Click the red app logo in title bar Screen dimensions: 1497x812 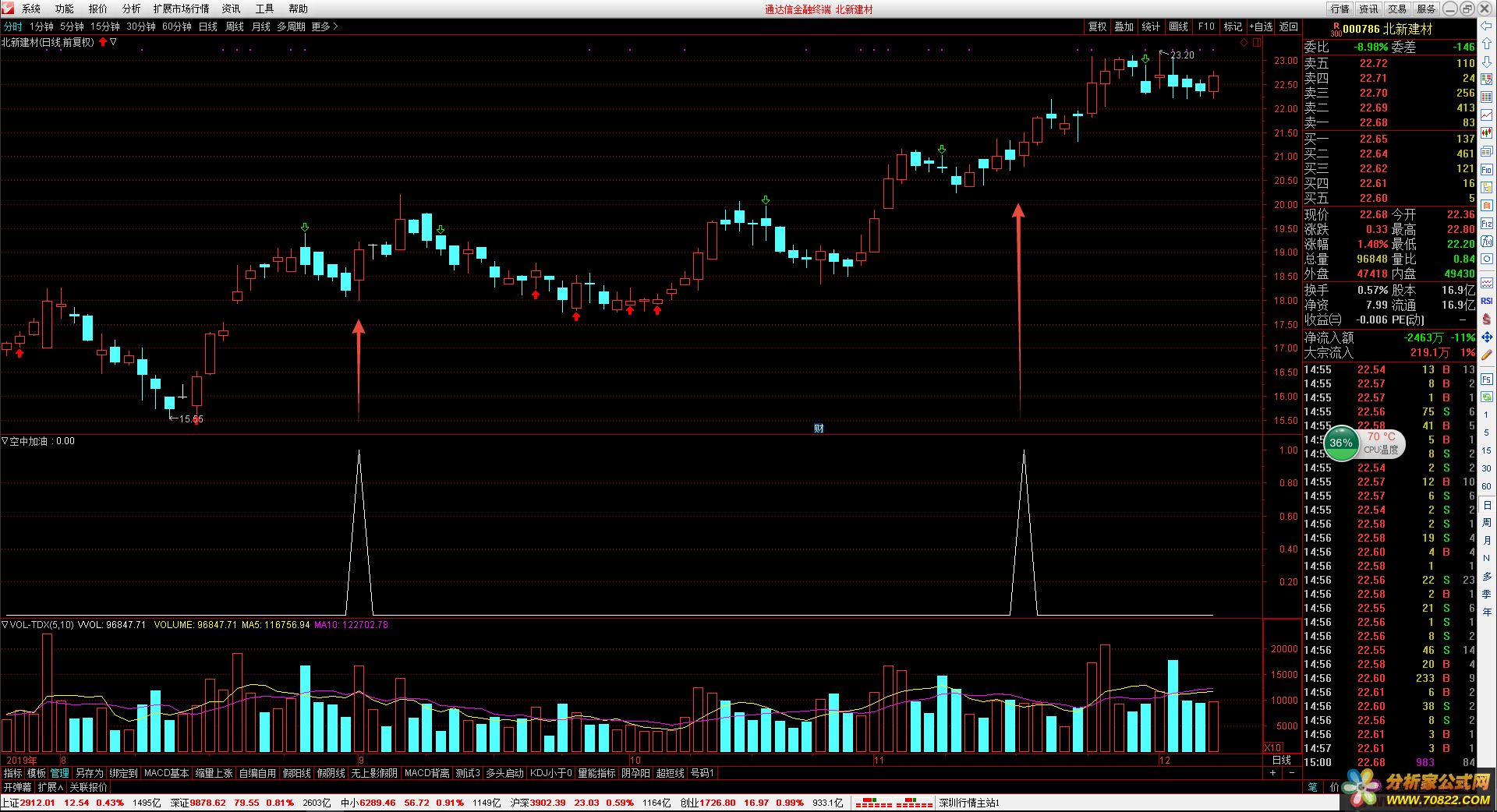7,9
